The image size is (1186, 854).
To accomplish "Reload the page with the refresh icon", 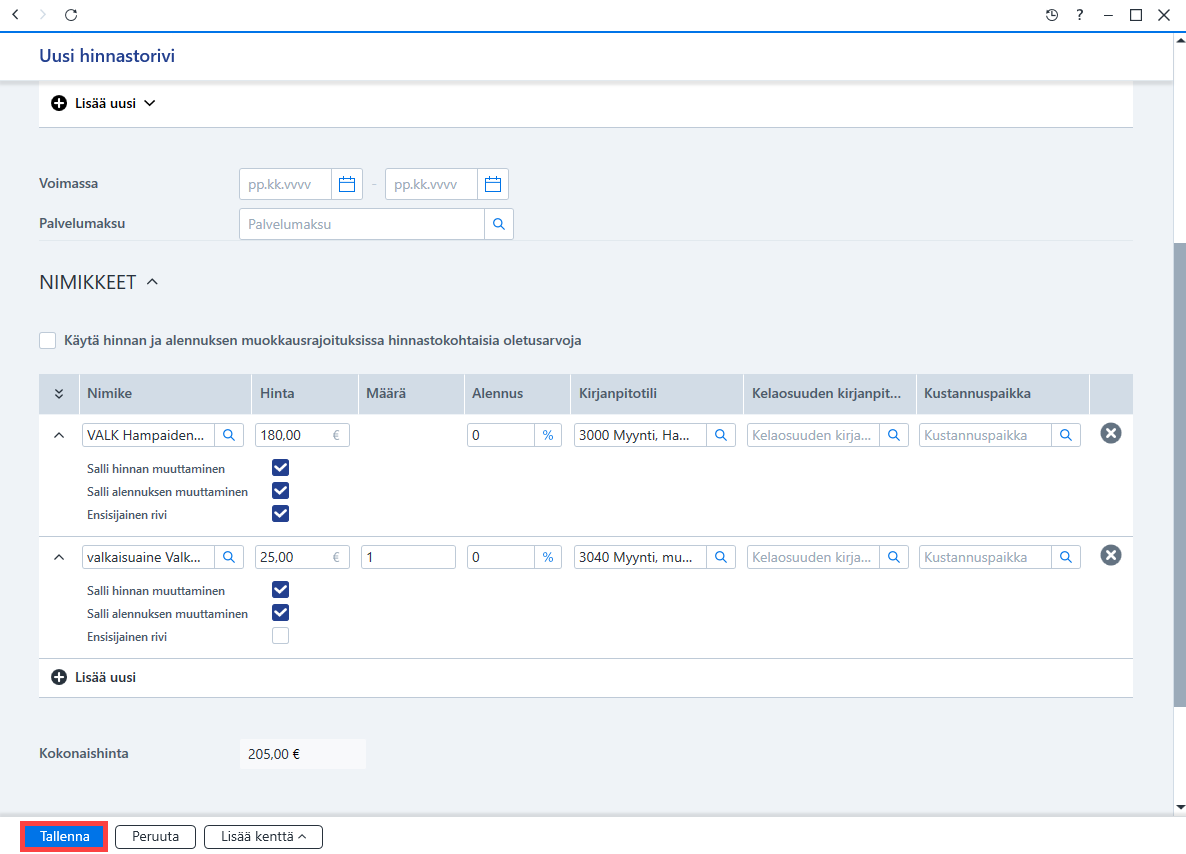I will pos(70,14).
